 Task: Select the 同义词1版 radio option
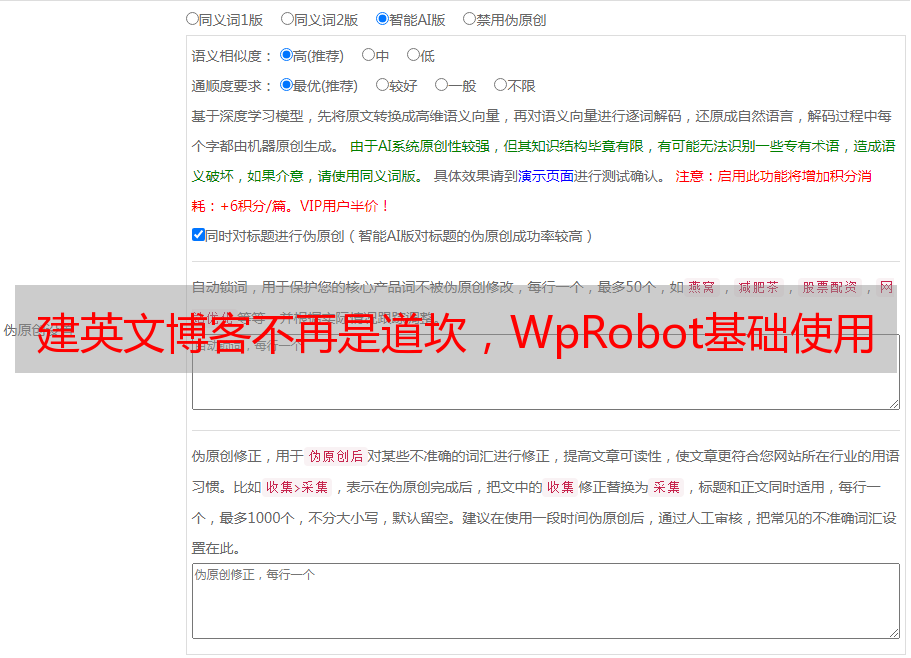192,18
